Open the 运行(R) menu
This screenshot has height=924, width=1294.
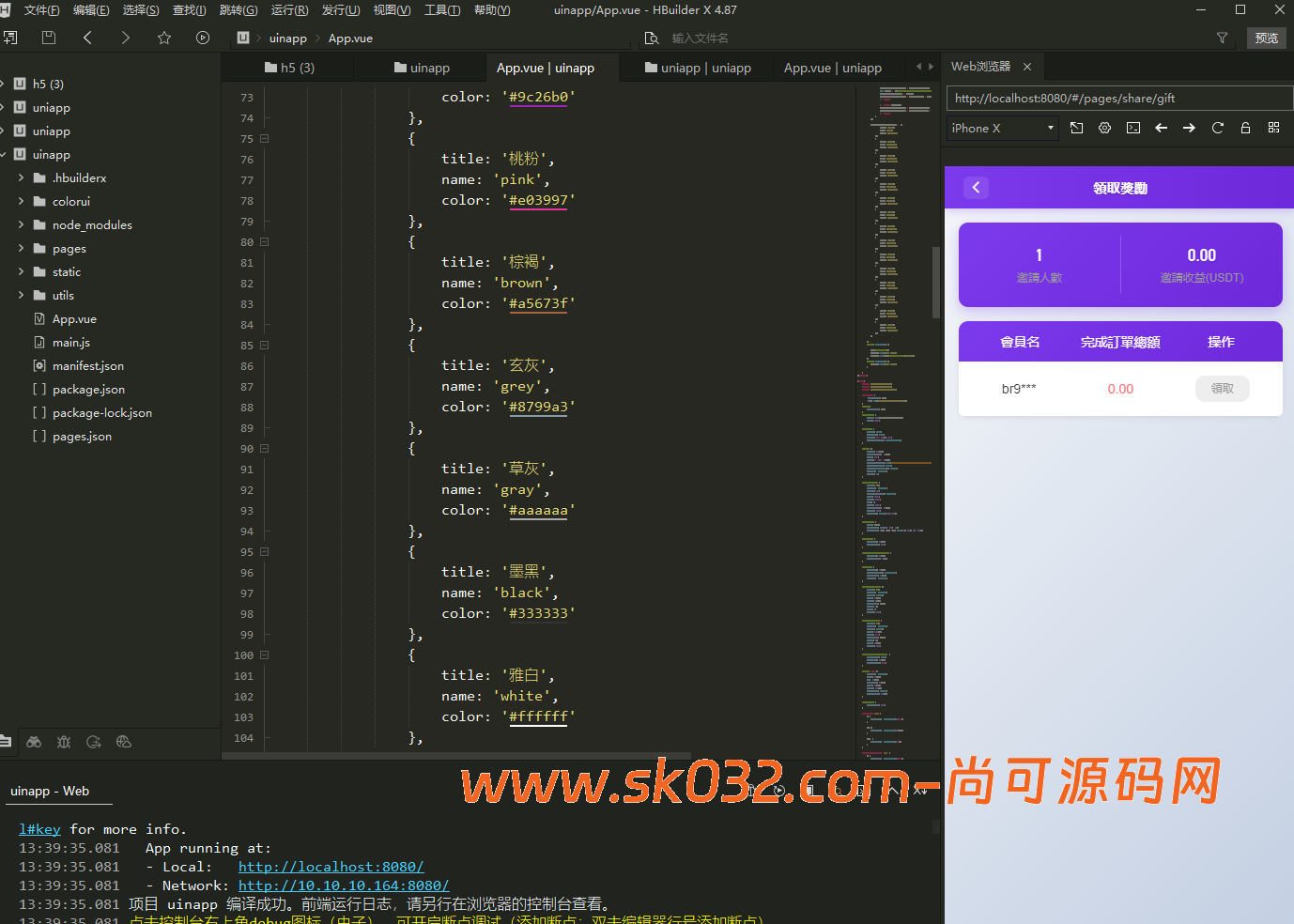click(x=289, y=10)
